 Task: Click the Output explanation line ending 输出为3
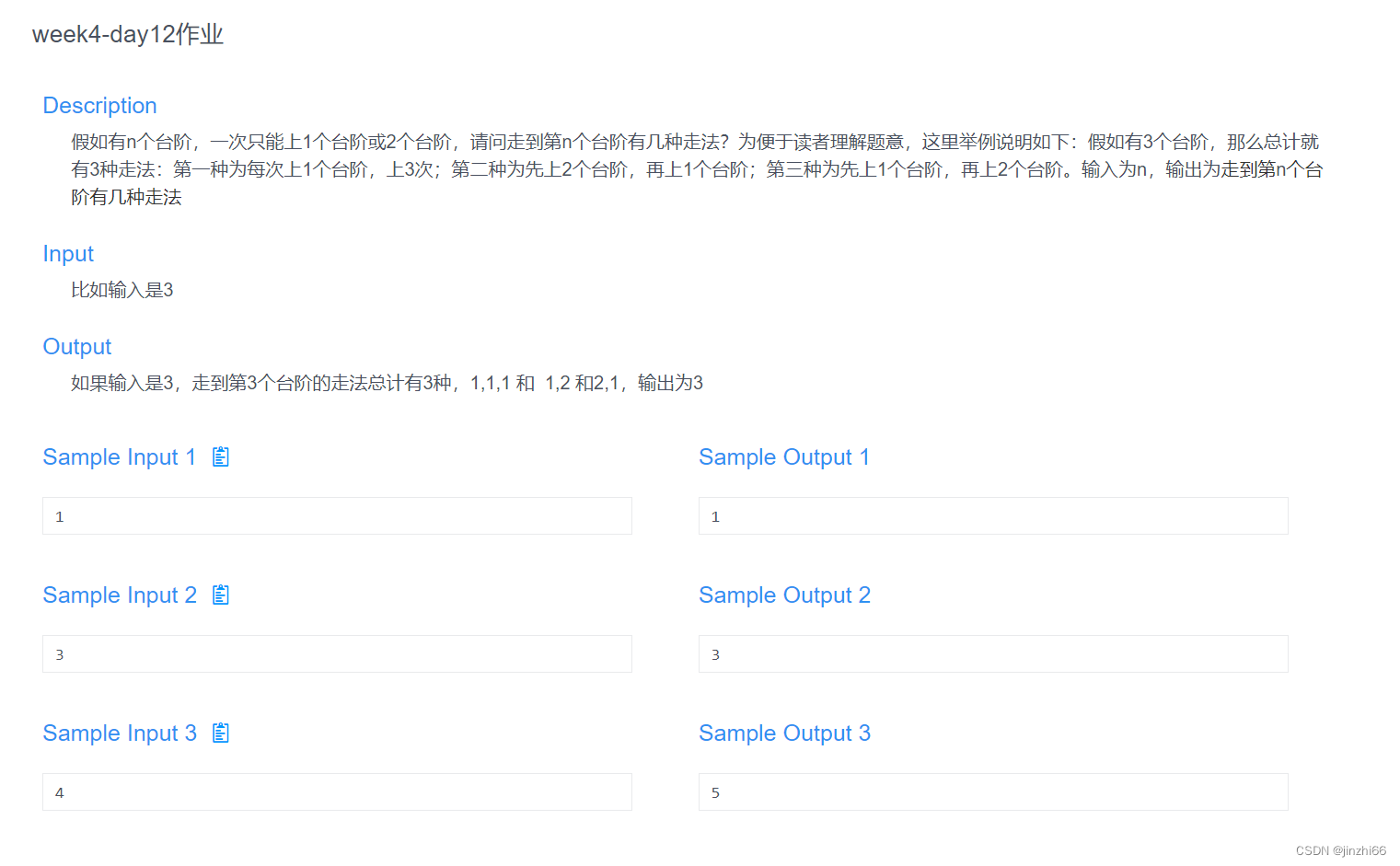pos(388,383)
